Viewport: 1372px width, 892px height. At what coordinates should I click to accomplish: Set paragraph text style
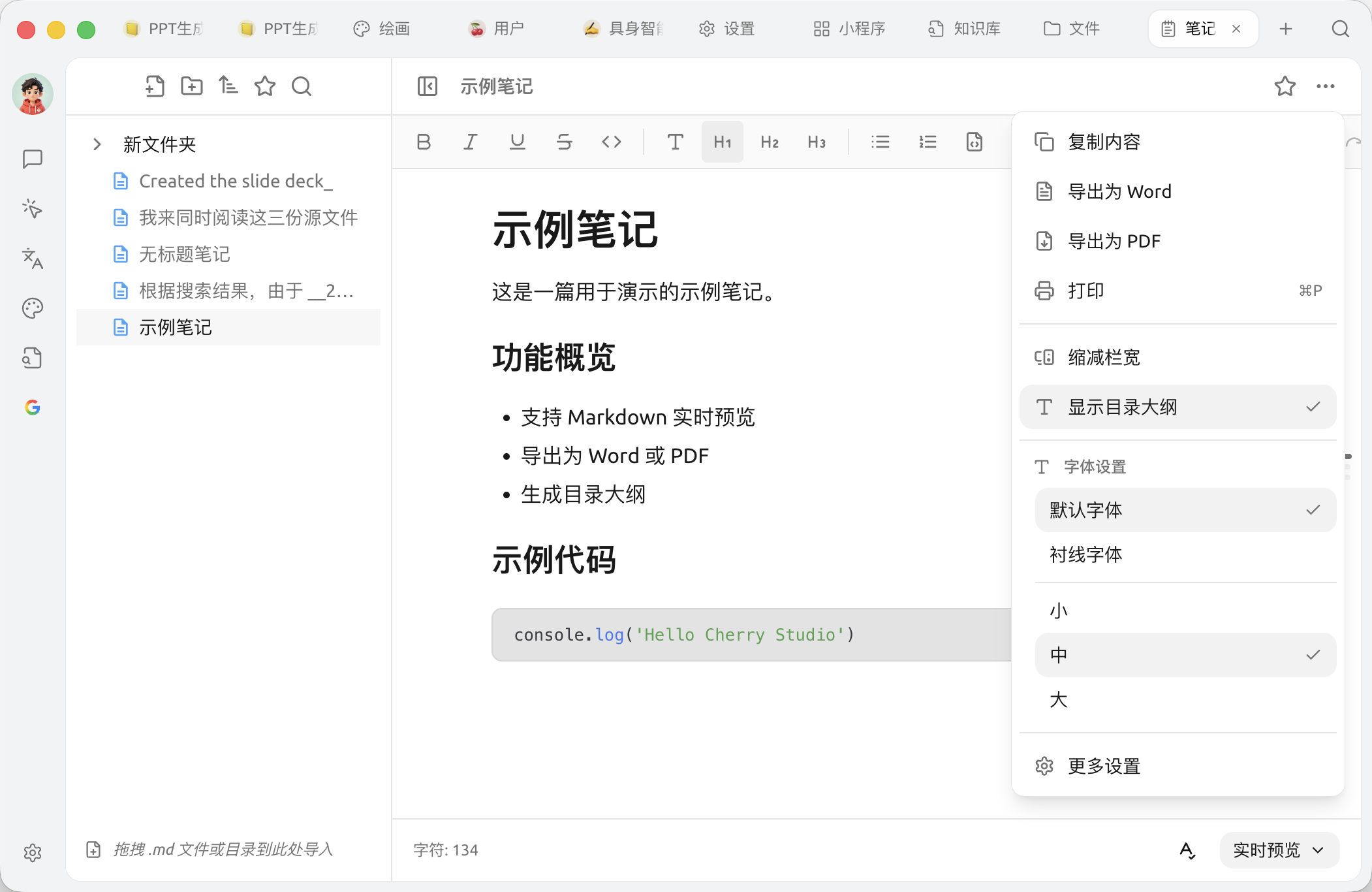pyautogui.click(x=676, y=142)
